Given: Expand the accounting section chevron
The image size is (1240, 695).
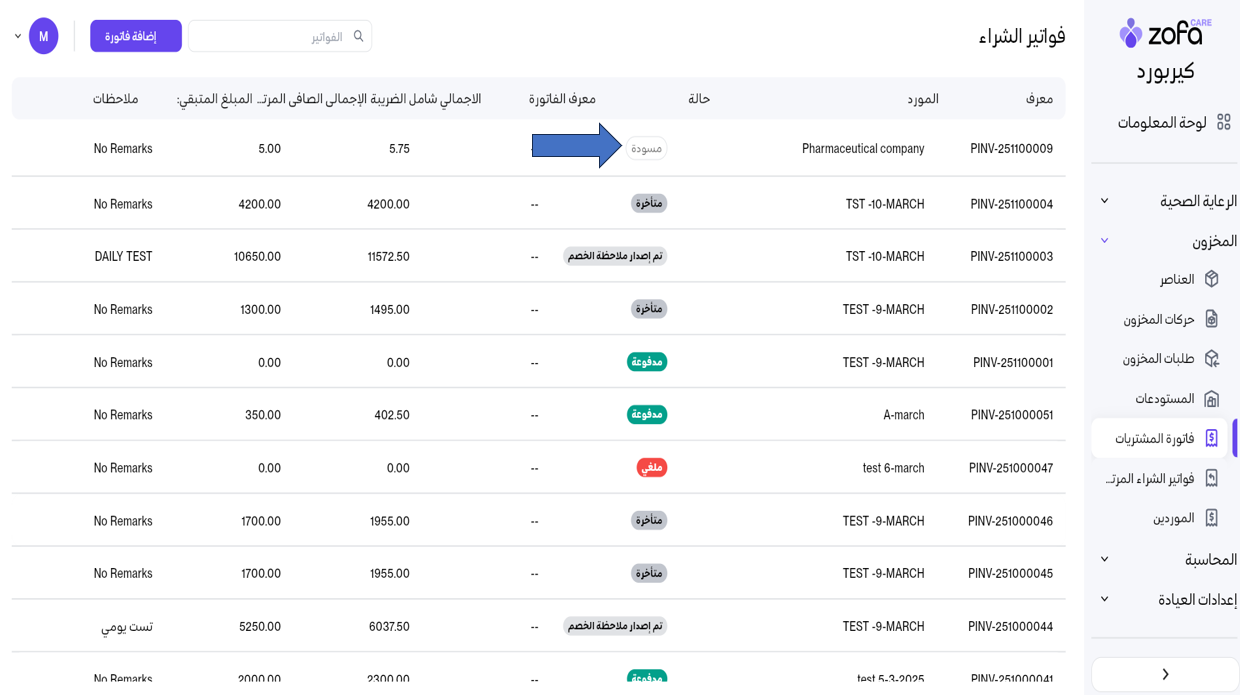Looking at the screenshot, I should [1104, 559].
